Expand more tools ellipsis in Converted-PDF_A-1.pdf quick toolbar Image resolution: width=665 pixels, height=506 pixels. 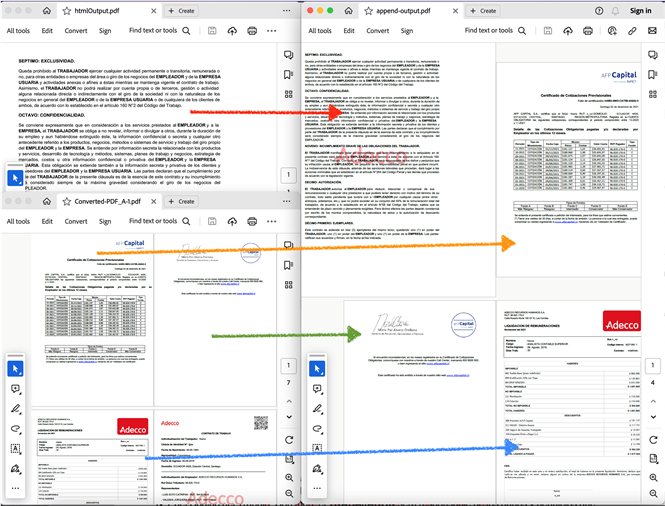[x=15, y=488]
